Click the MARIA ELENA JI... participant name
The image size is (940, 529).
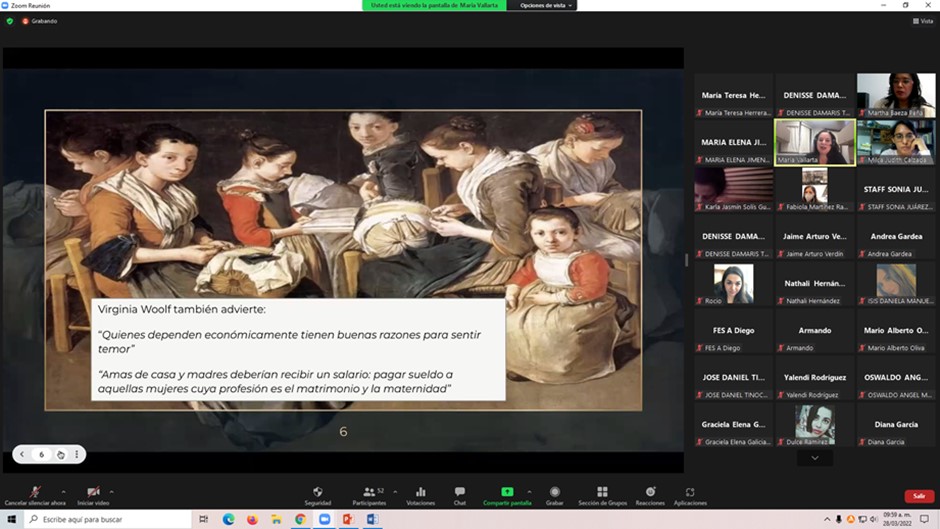tap(734, 142)
